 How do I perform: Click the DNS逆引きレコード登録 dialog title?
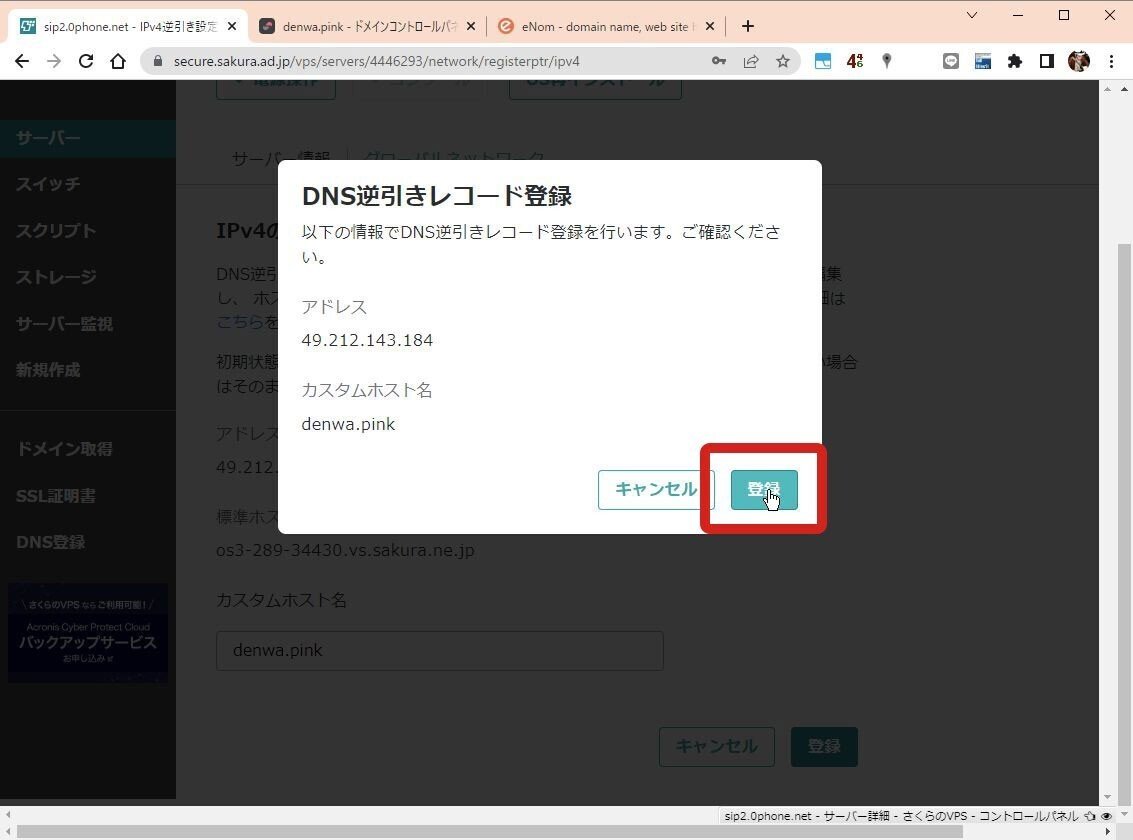pyautogui.click(x=436, y=196)
